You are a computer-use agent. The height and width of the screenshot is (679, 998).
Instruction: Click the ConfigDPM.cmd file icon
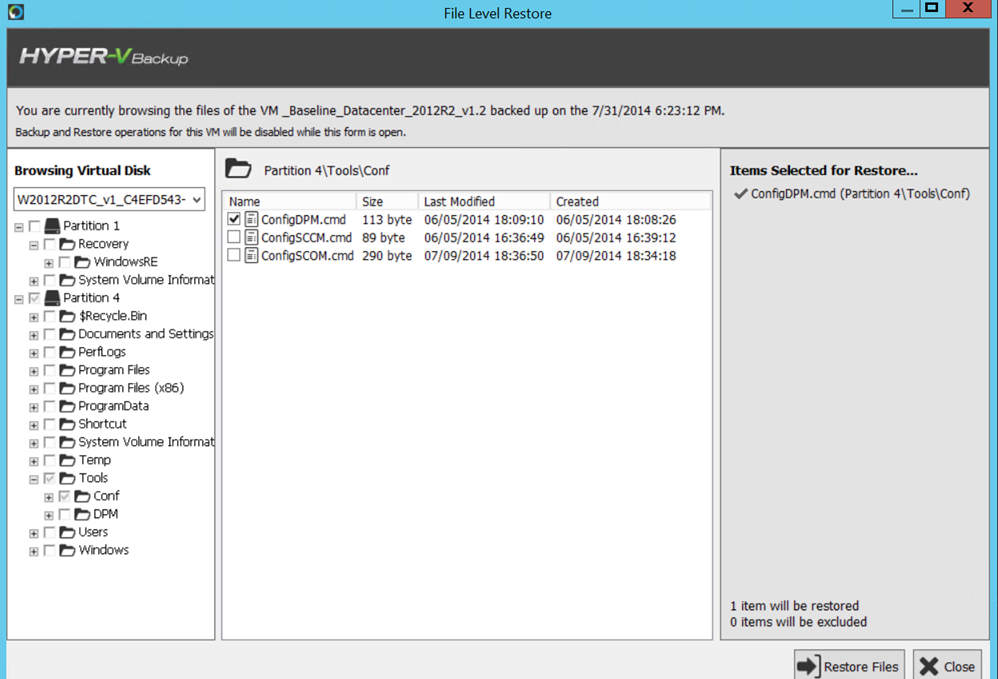251,220
